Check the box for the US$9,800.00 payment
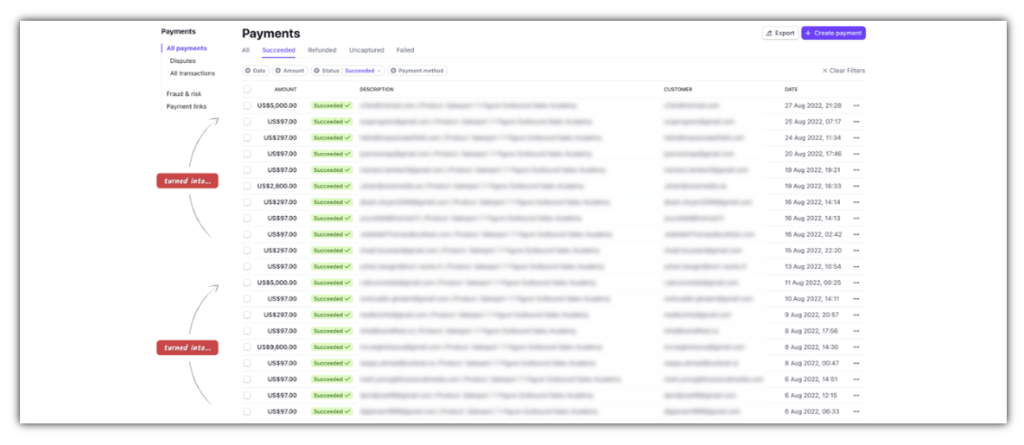 tap(247, 347)
